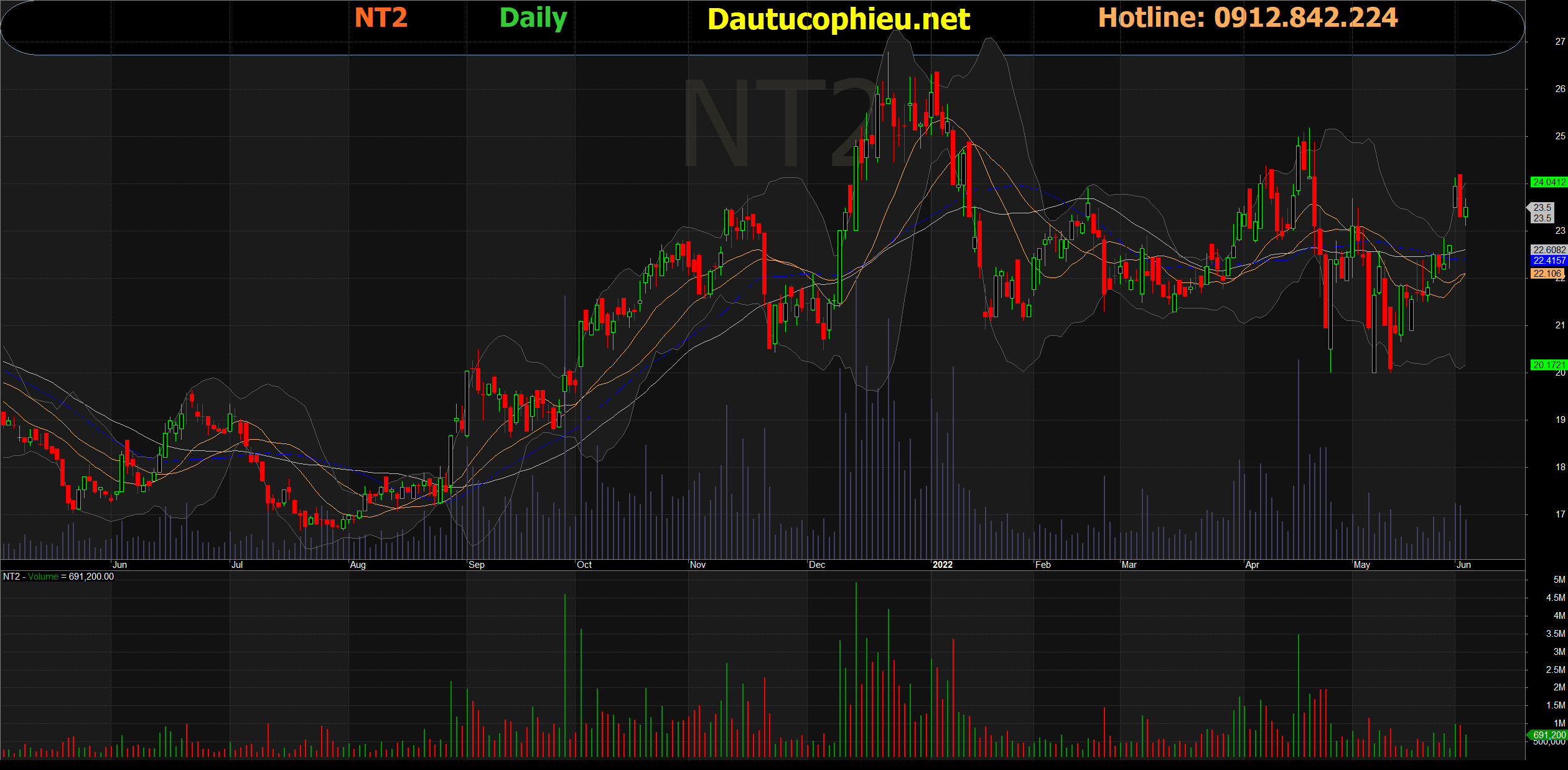Click the gray 23.5 last price marker
Viewport: 1568px width, 770px height.
1542,213
